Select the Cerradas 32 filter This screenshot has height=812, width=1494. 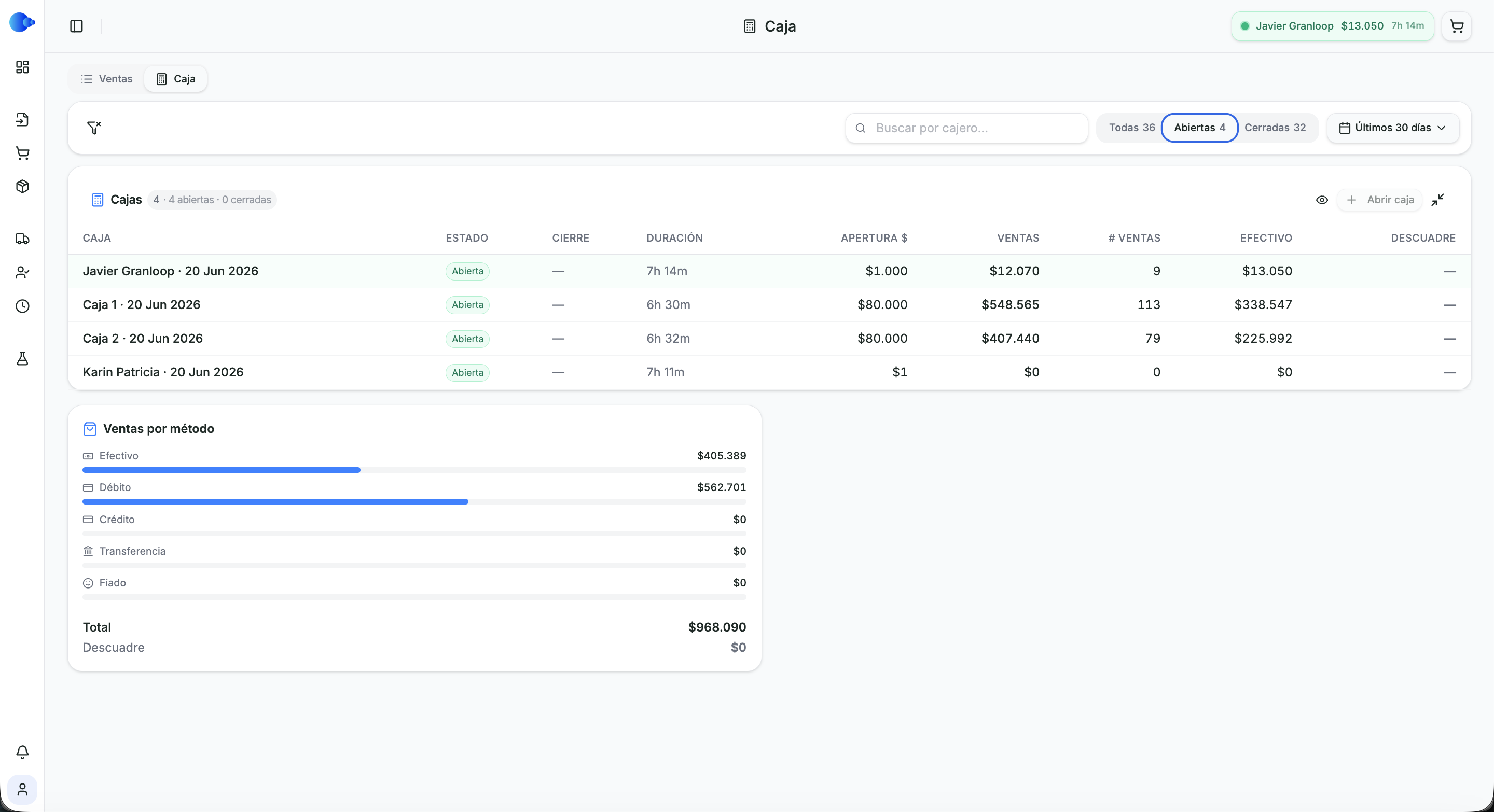point(1275,128)
